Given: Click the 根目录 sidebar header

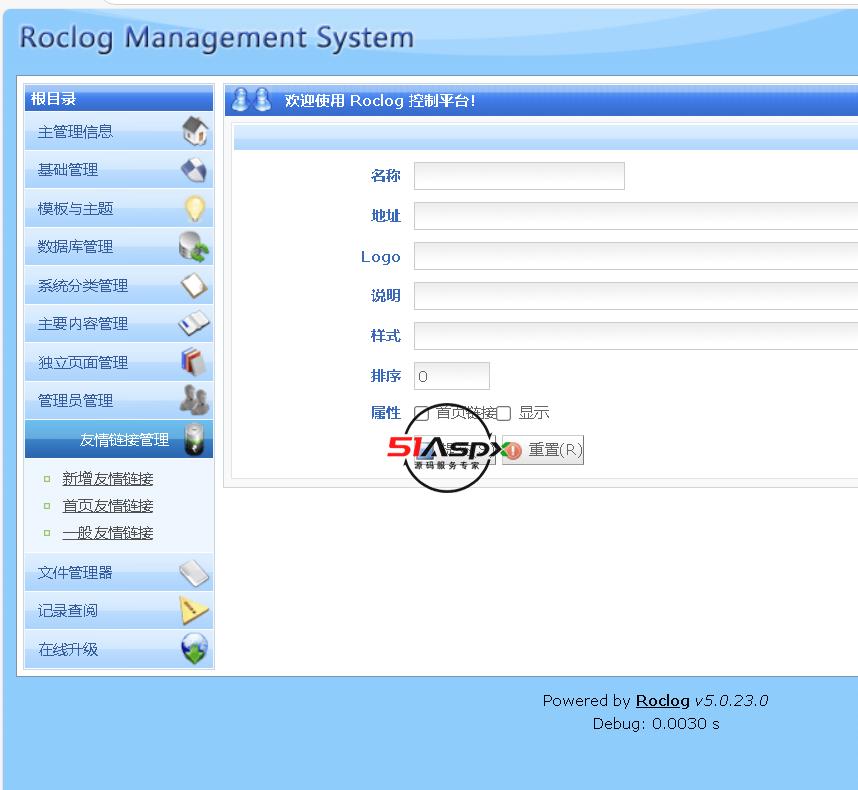Looking at the screenshot, I should [x=119, y=98].
